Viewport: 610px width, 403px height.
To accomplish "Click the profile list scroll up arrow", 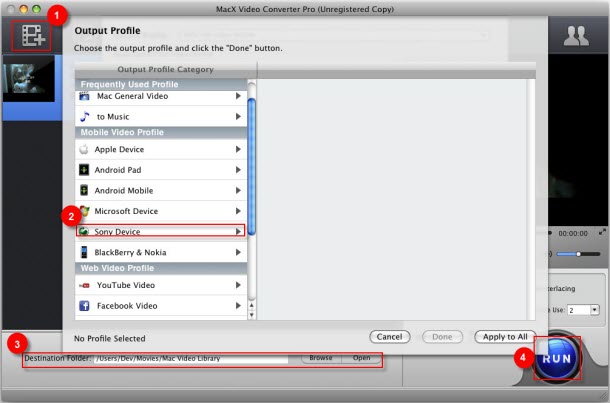I will pyautogui.click(x=251, y=306).
